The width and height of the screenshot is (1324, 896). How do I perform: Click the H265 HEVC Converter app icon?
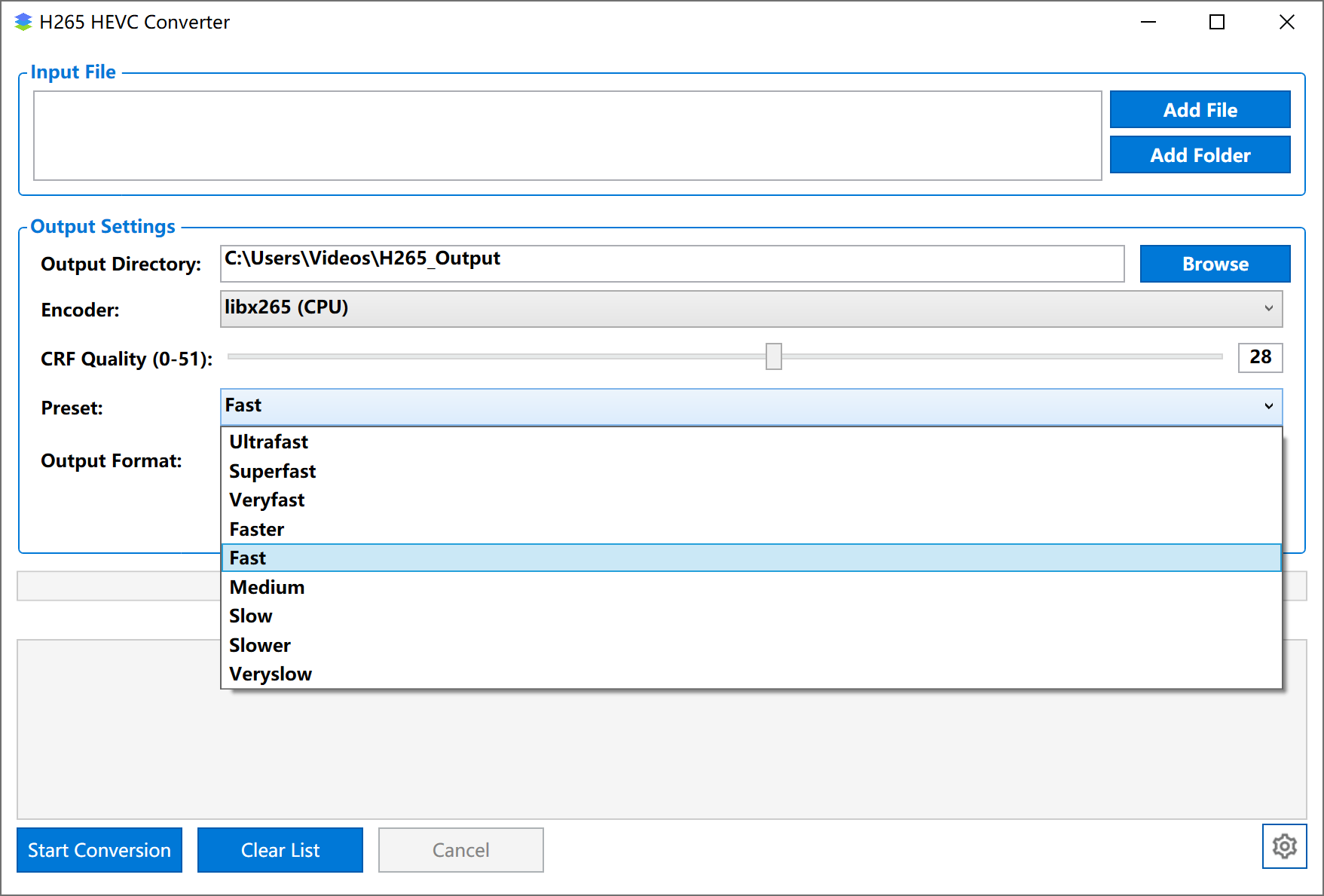tap(23, 22)
